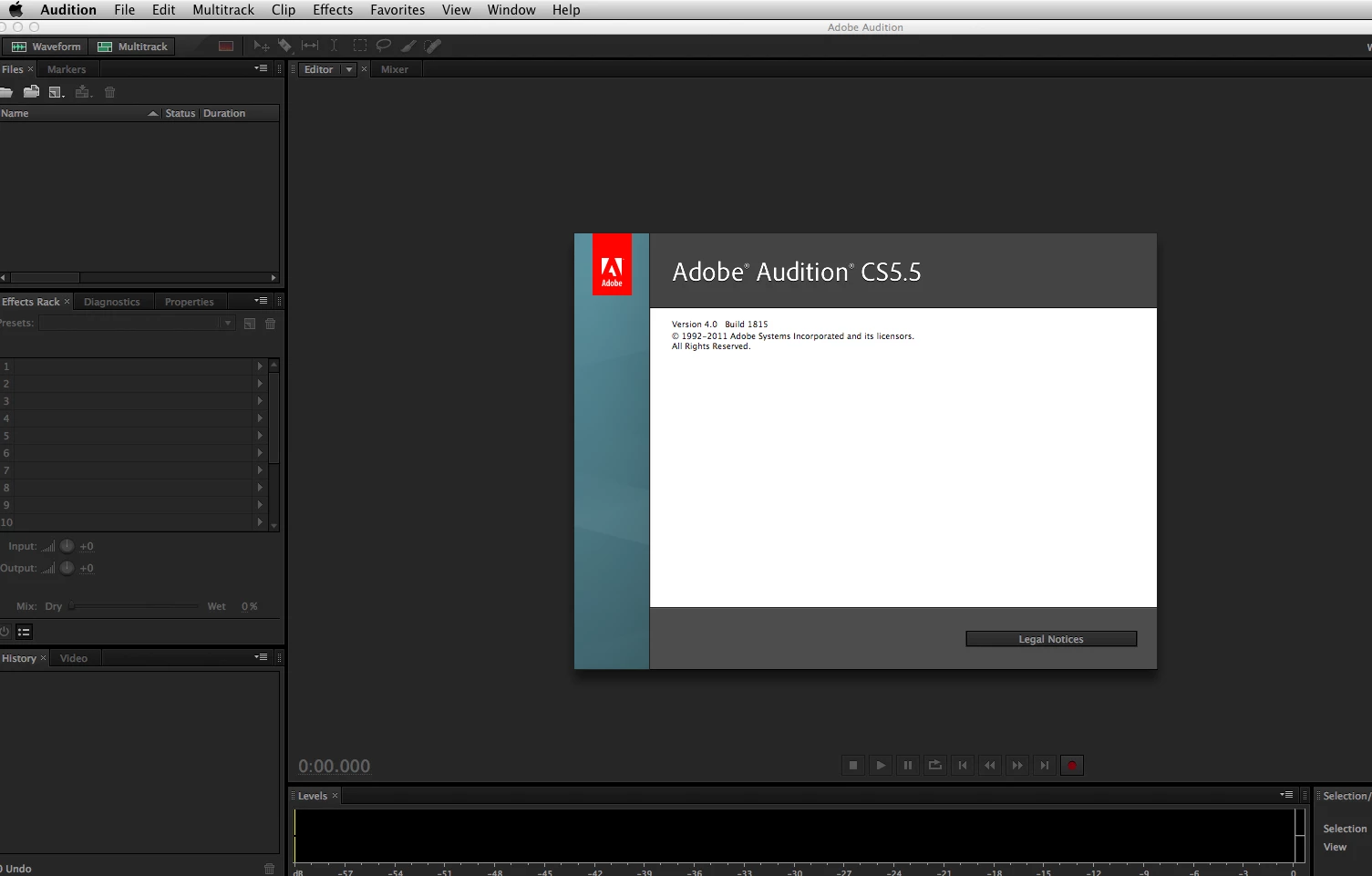Click the effects rack list view icon

coord(24,632)
